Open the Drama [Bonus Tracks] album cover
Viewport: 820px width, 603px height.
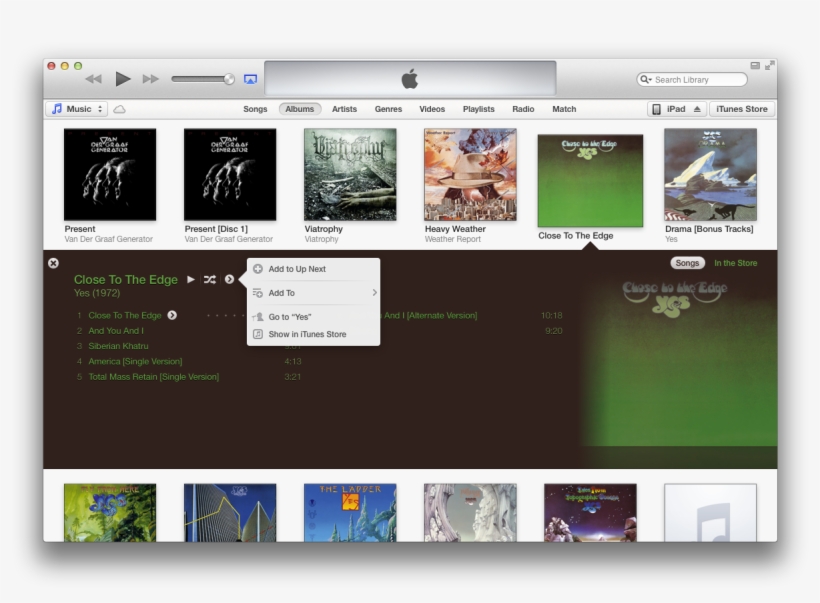(x=710, y=174)
